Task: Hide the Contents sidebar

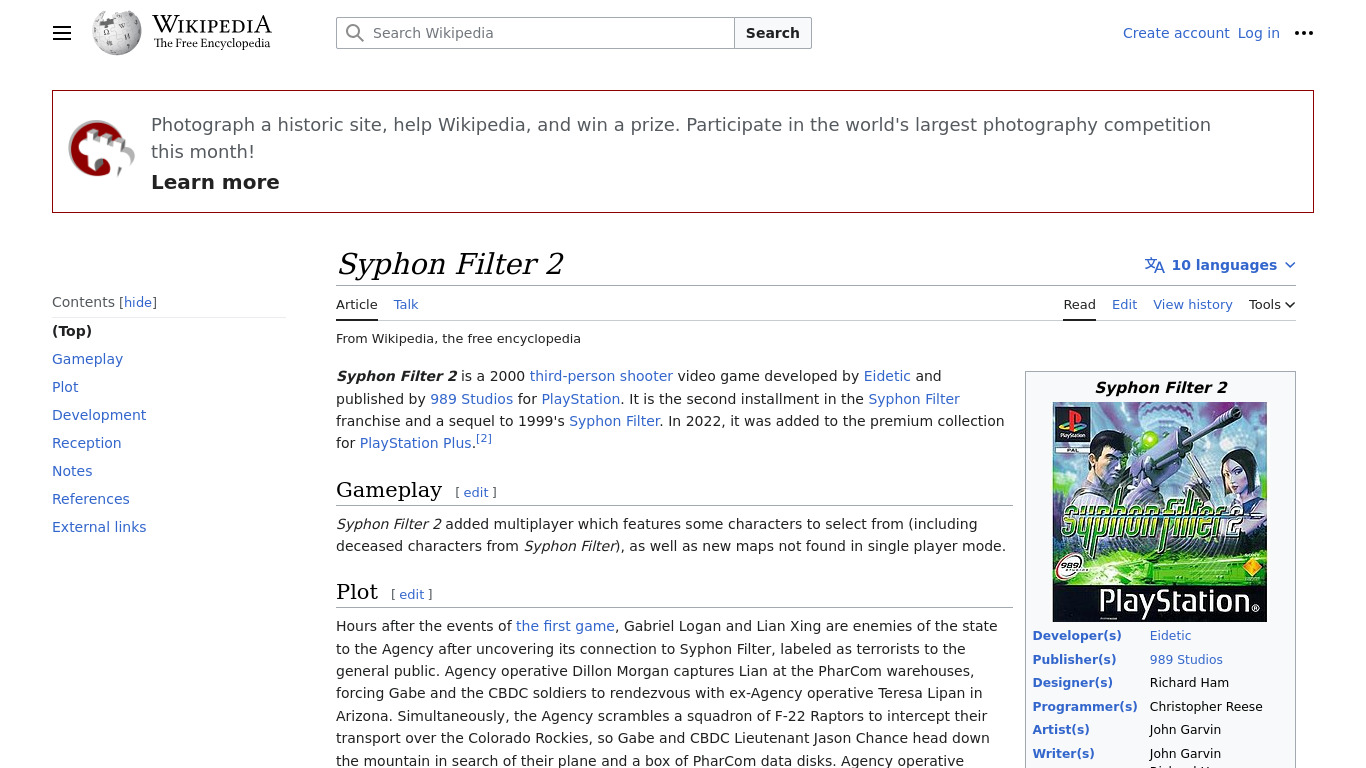Action: tap(138, 302)
